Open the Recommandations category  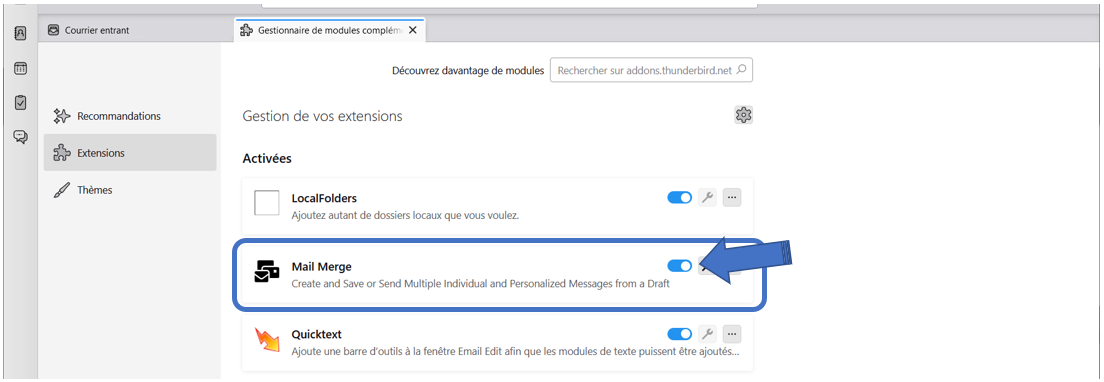pos(130,116)
